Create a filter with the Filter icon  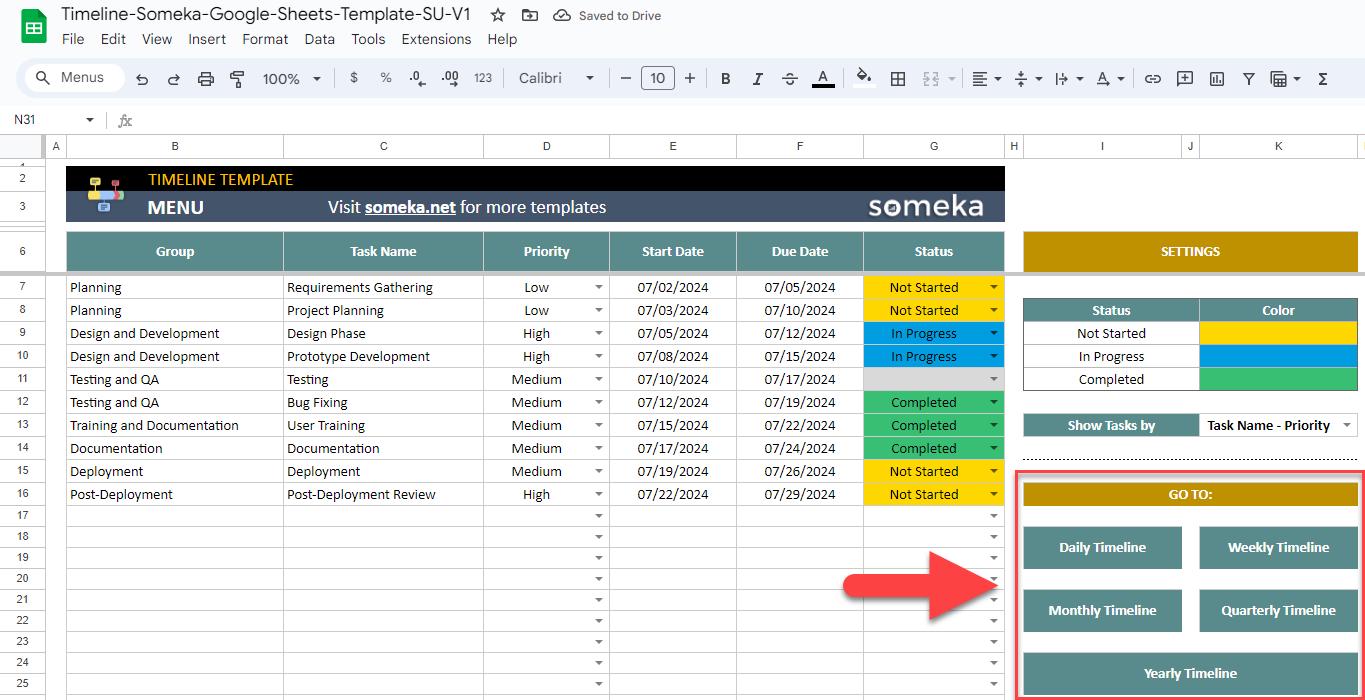1248,77
